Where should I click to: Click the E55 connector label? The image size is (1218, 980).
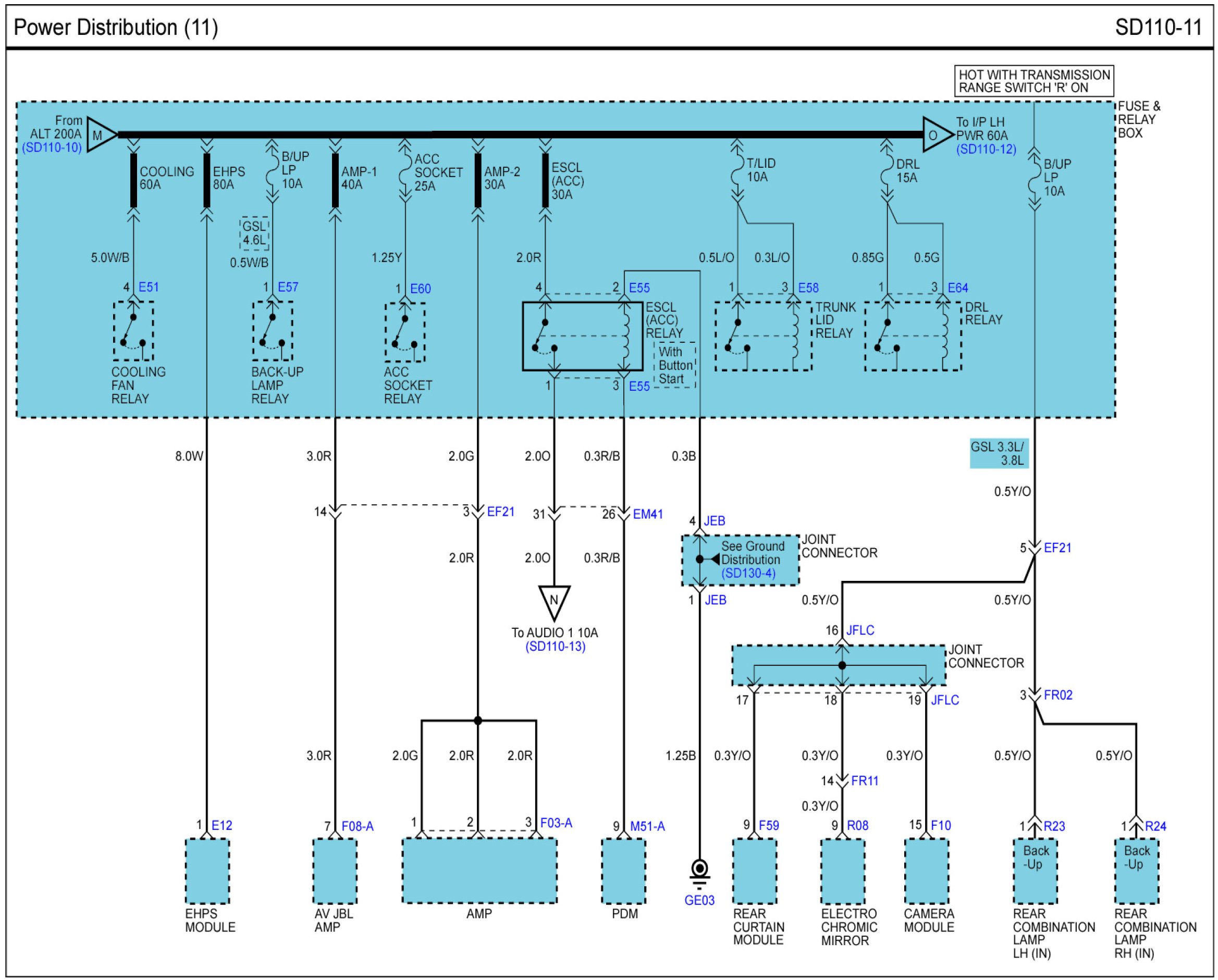[639, 288]
